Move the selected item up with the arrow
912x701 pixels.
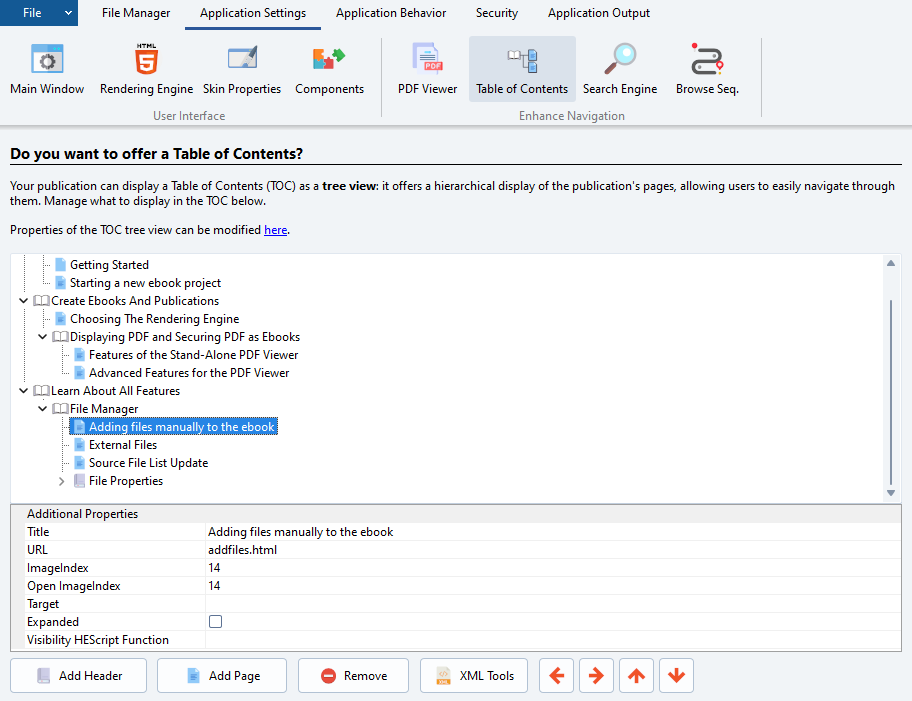[x=636, y=676]
